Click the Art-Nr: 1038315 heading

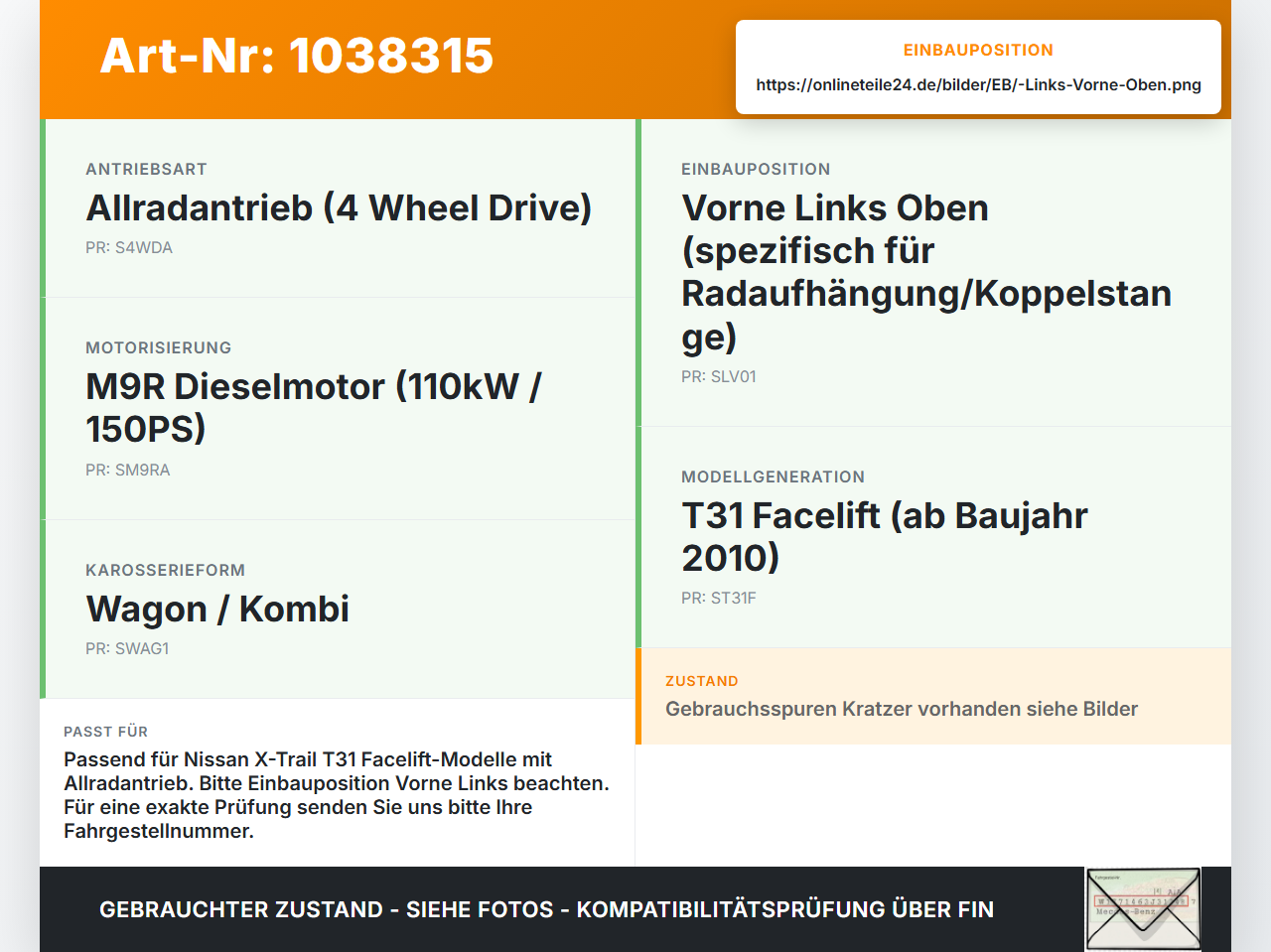297,56
